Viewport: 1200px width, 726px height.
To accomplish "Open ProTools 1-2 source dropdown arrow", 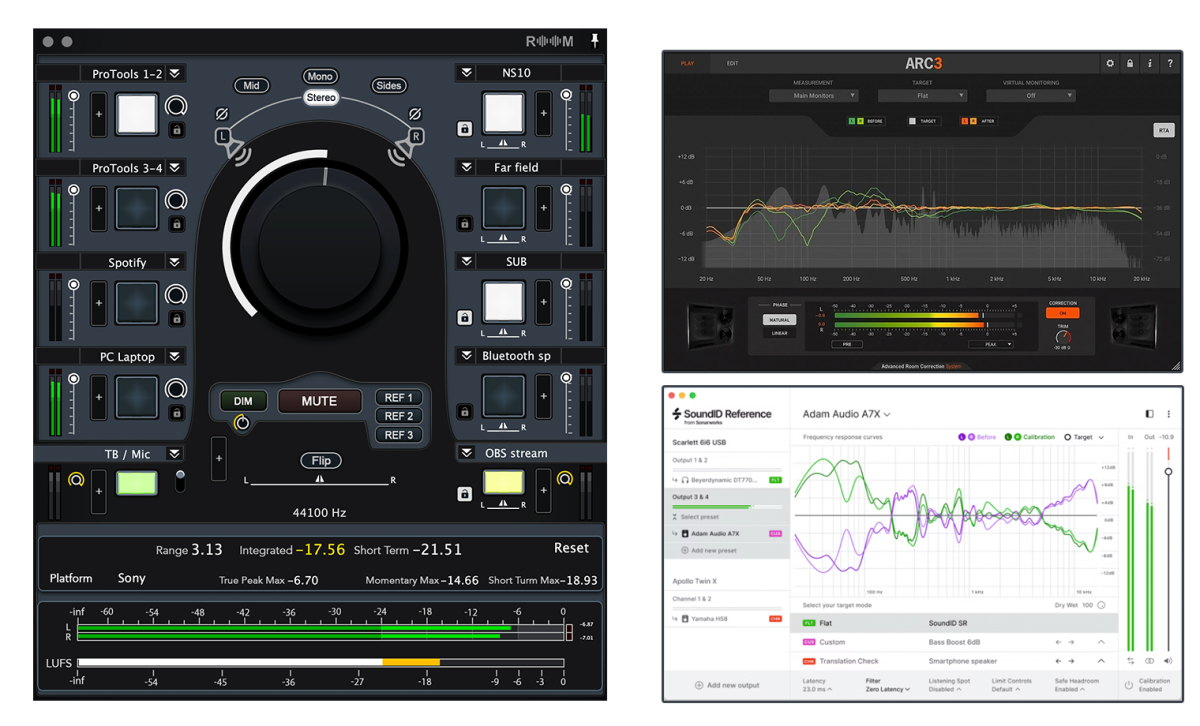I will 175,74.
